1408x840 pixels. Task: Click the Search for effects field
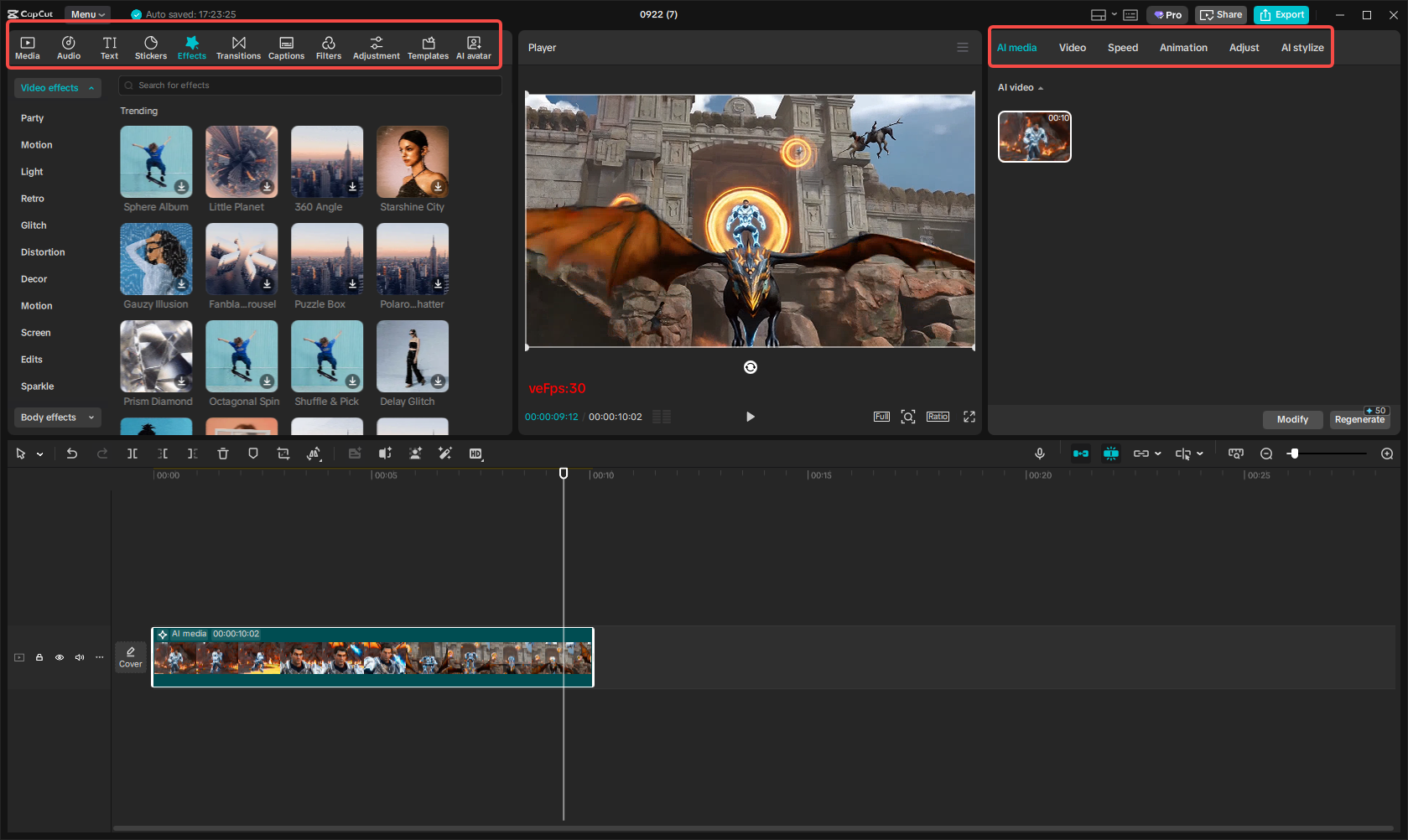(x=310, y=86)
